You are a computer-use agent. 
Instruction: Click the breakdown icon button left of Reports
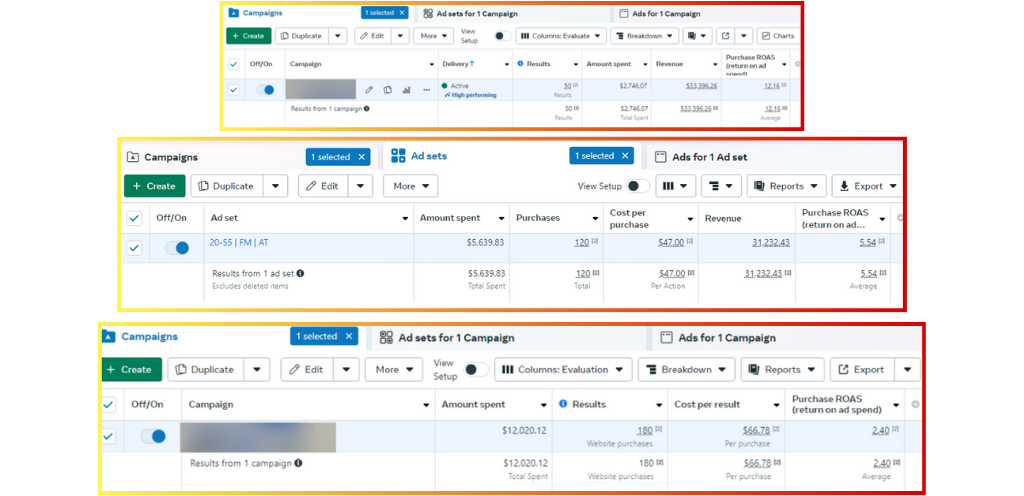tap(720, 186)
